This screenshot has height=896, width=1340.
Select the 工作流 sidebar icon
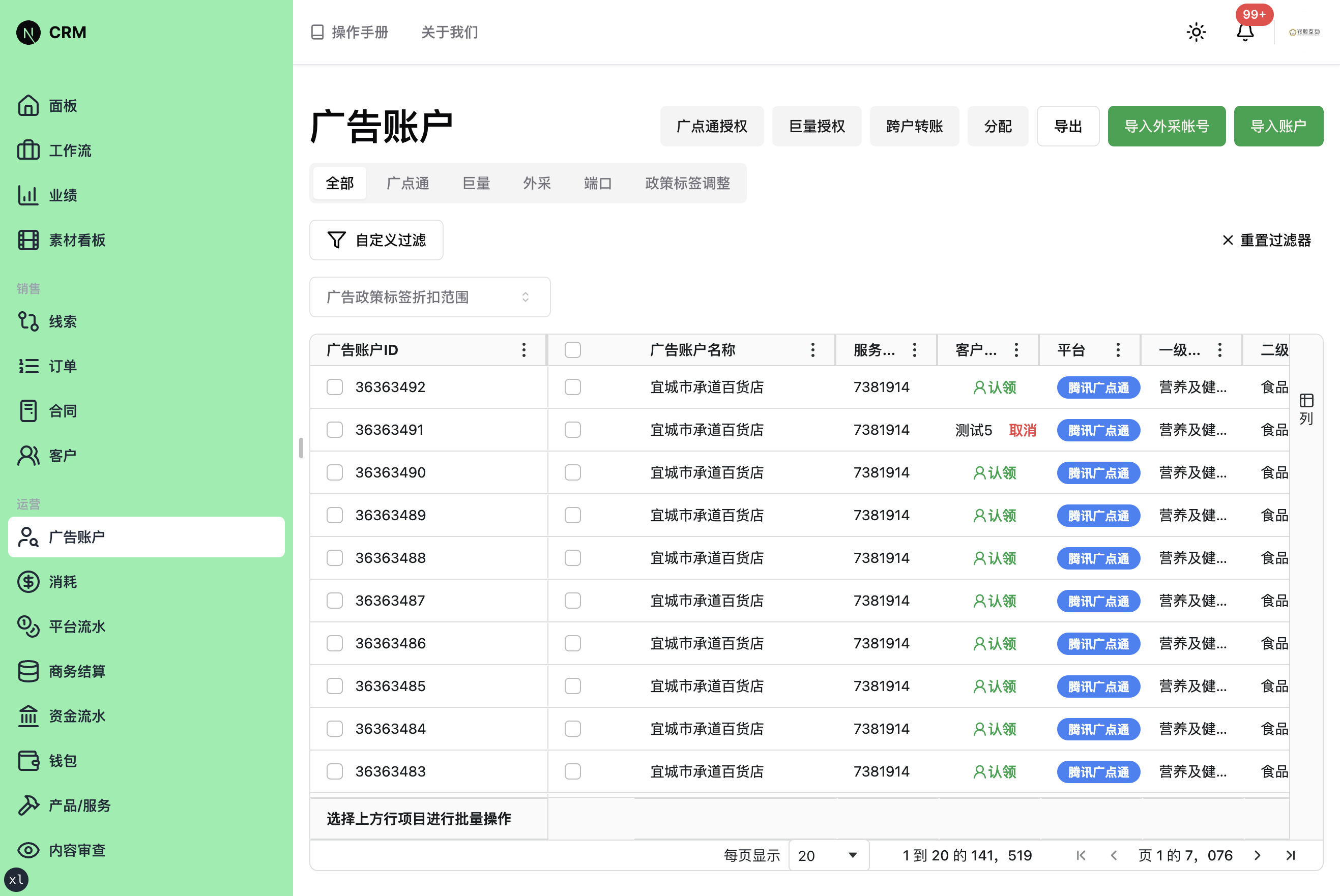(28, 151)
